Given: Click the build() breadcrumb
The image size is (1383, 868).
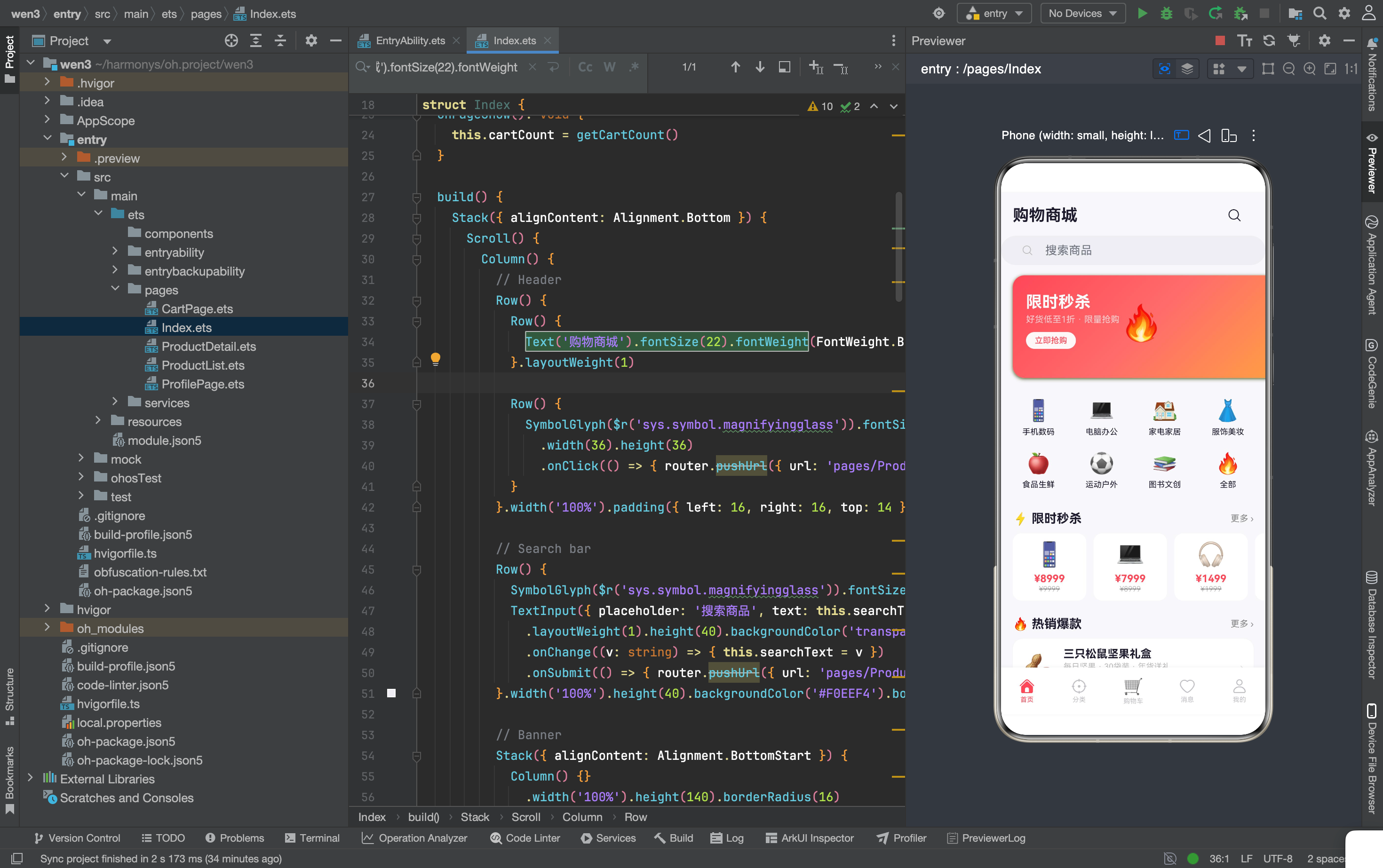Looking at the screenshot, I should [x=423, y=817].
